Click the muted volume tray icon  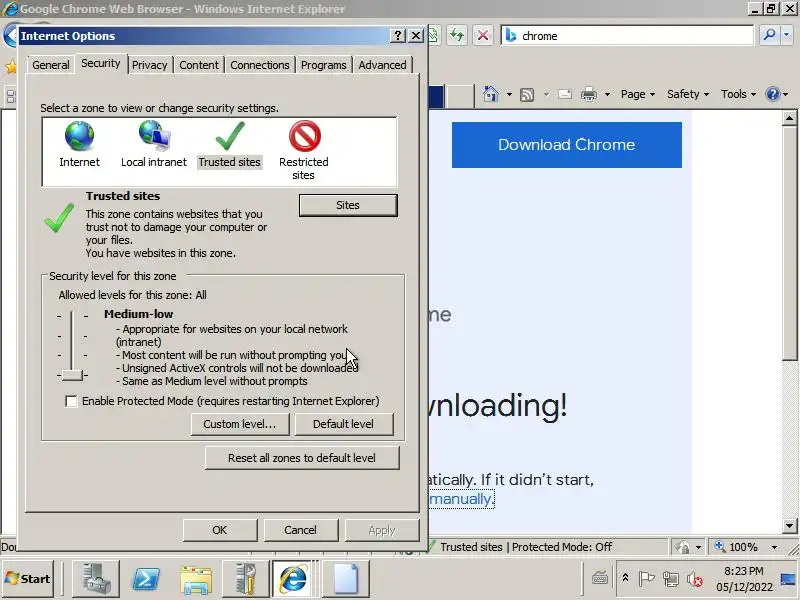[x=694, y=579]
